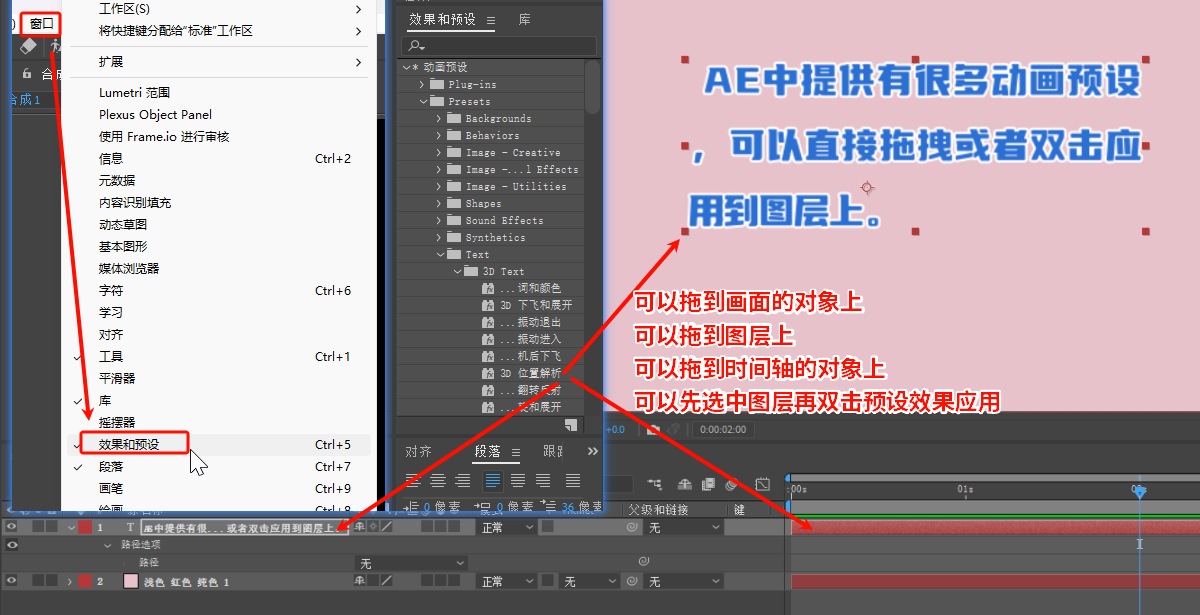
Task: Click the red label color of layer 2
Action: tap(85, 581)
